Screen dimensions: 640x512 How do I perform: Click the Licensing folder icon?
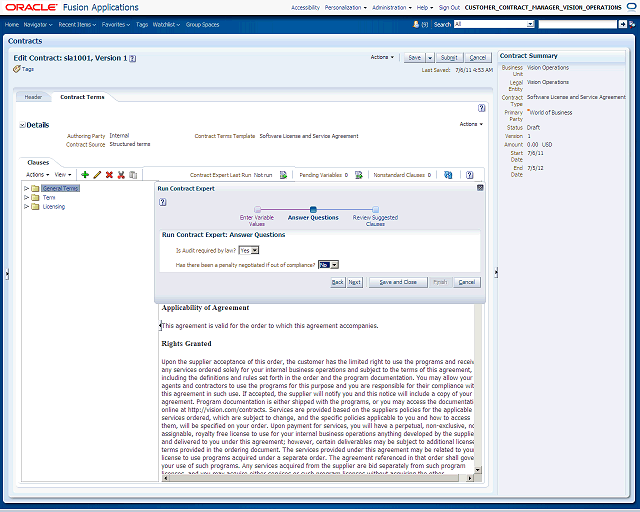35,207
